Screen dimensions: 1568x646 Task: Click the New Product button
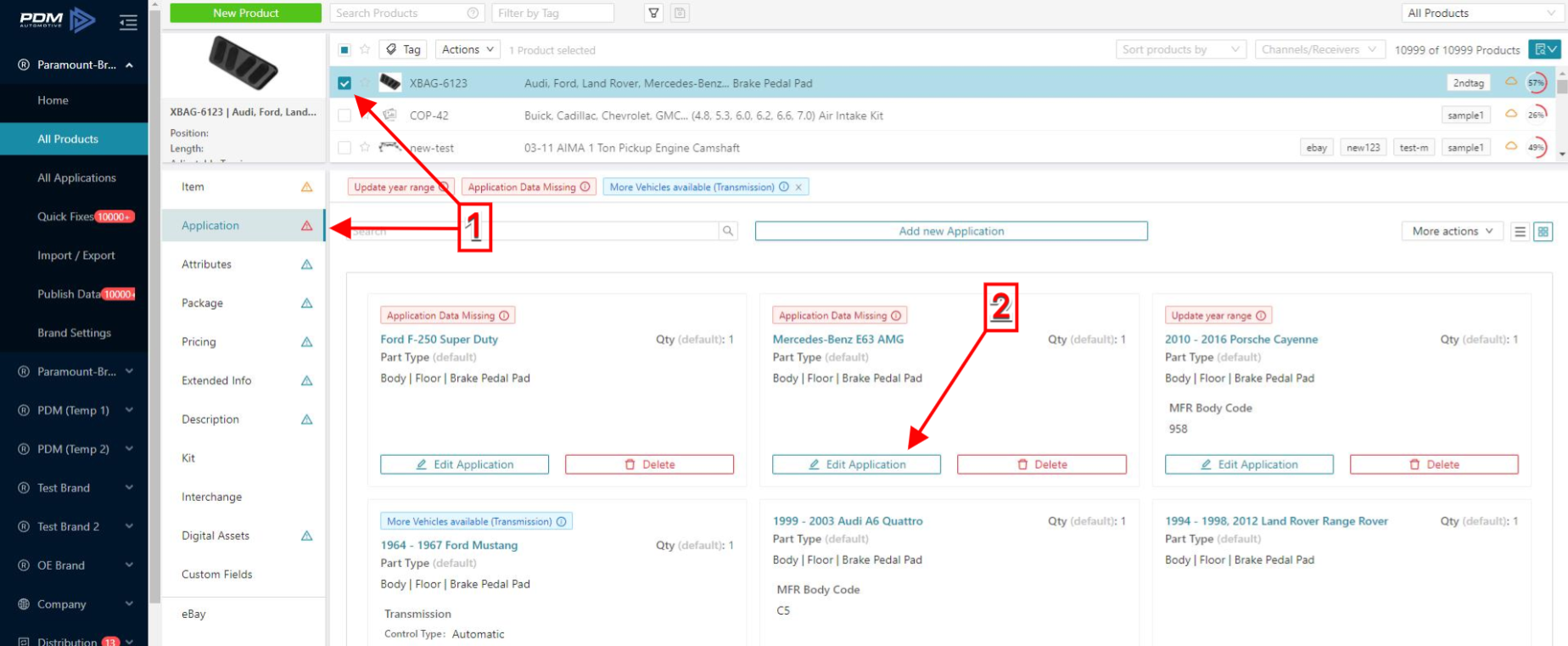(x=246, y=13)
